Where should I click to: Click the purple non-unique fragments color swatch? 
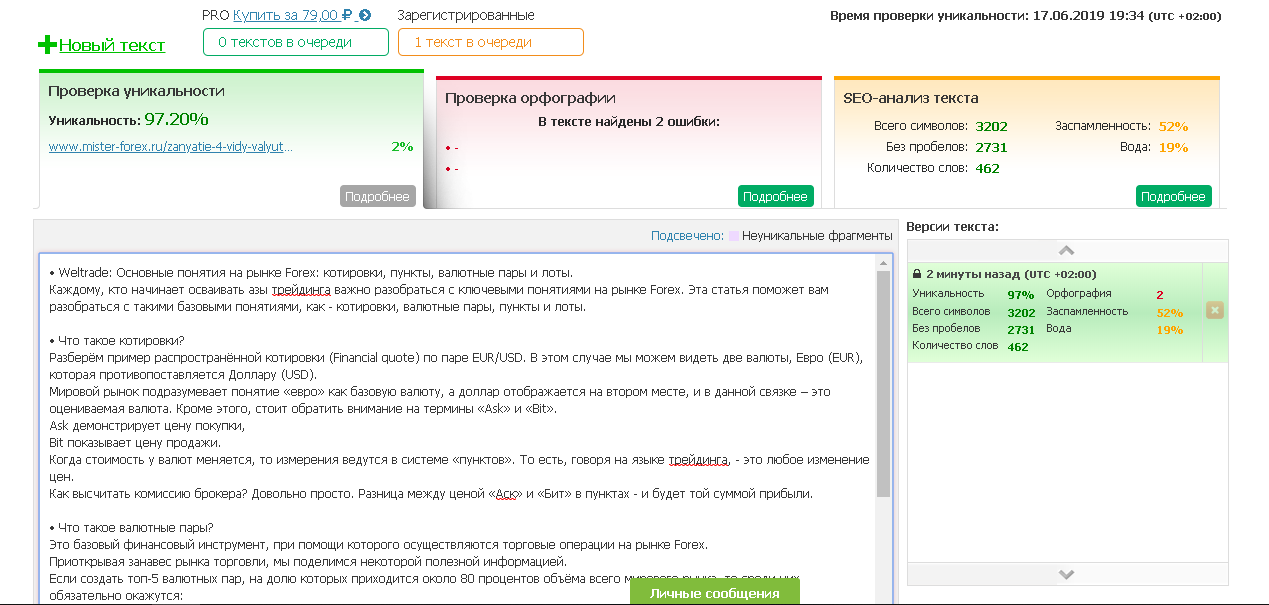(734, 236)
